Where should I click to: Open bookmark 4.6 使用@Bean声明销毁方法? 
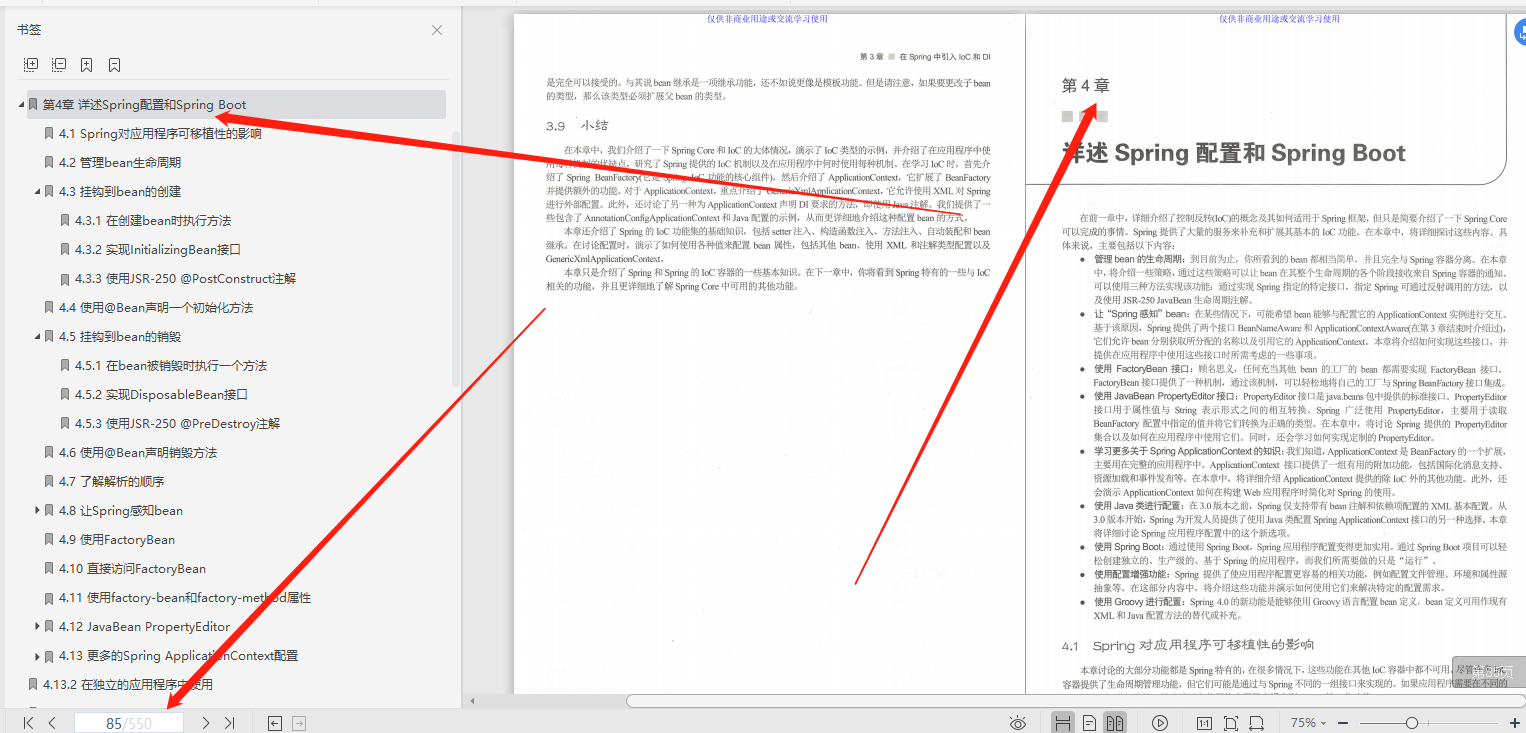pos(138,452)
